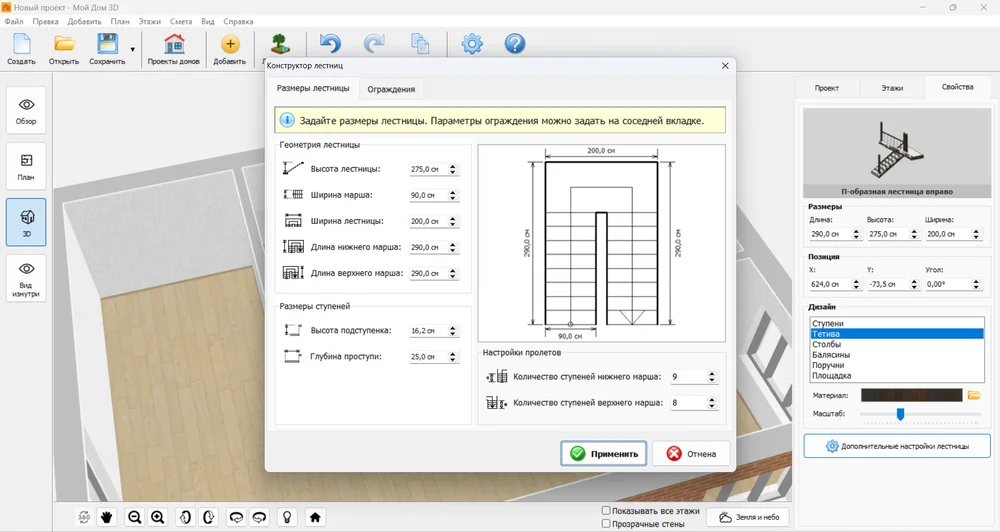Adjust the Глубина проступи spinner

click(x=453, y=357)
